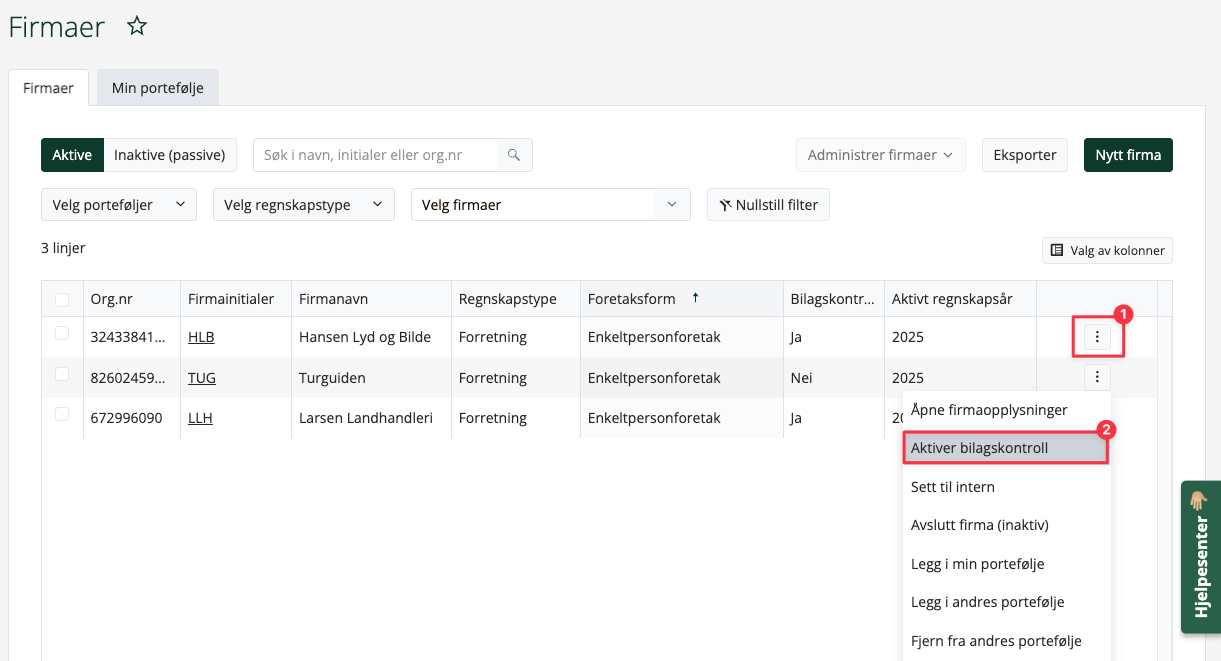Switch to Firmaer tab
This screenshot has height=661, width=1221.
[48, 88]
